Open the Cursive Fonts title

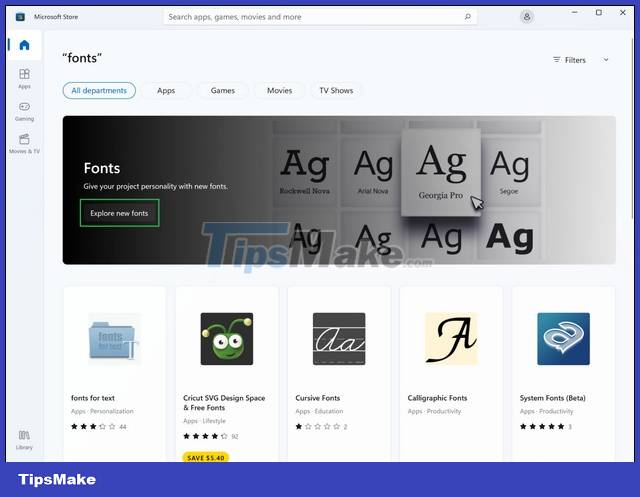318,398
